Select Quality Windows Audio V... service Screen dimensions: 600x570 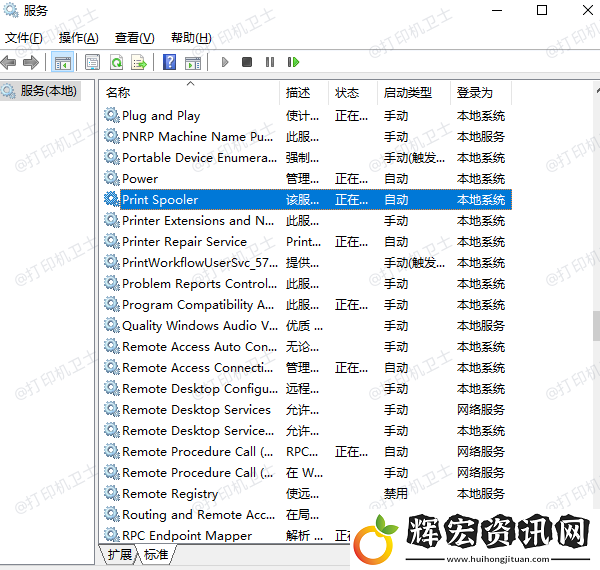pyautogui.click(x=200, y=326)
